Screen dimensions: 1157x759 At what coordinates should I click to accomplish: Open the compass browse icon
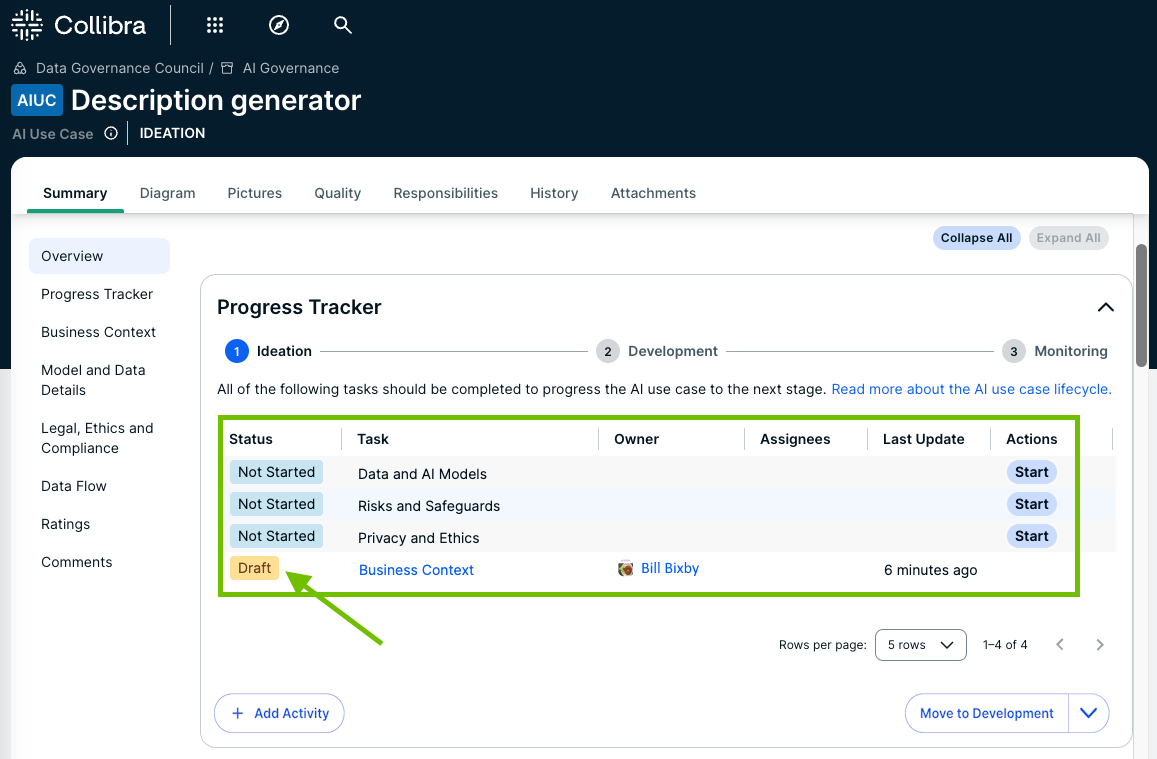coord(279,25)
